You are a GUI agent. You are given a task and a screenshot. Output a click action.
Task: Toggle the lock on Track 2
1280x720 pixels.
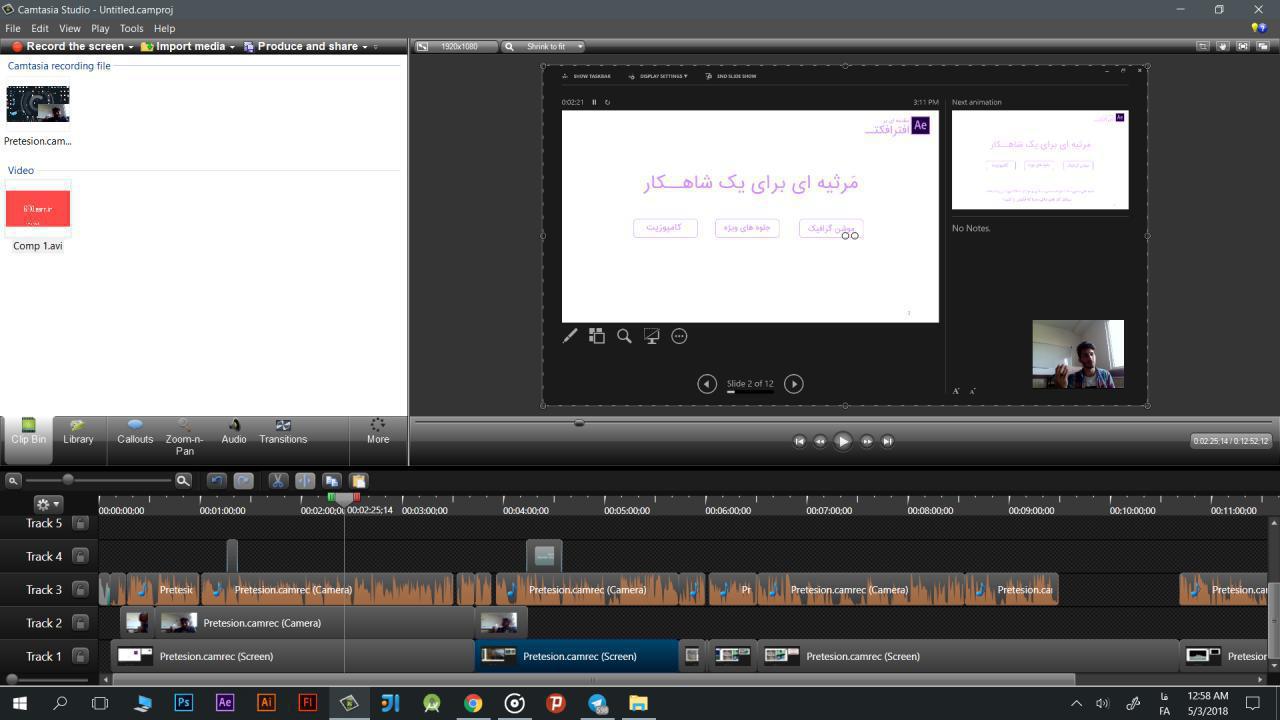pyautogui.click(x=80, y=623)
